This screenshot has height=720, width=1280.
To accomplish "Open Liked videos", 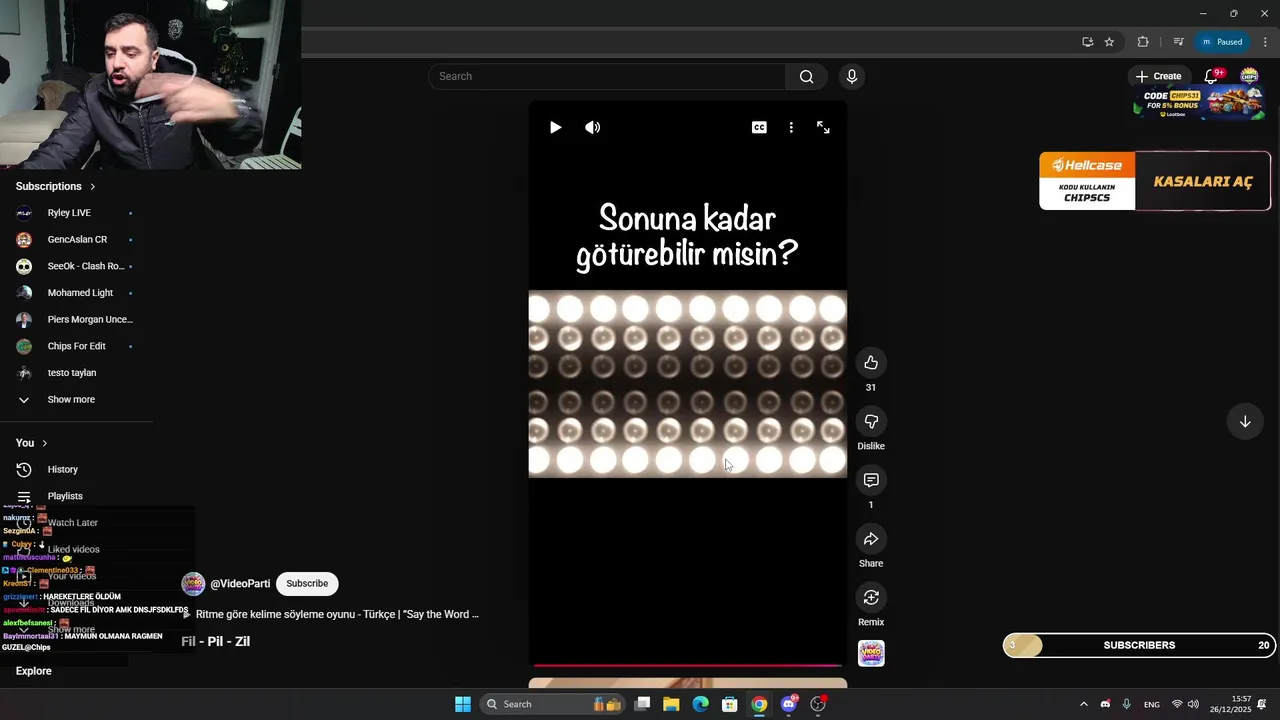I will pyautogui.click(x=76, y=549).
